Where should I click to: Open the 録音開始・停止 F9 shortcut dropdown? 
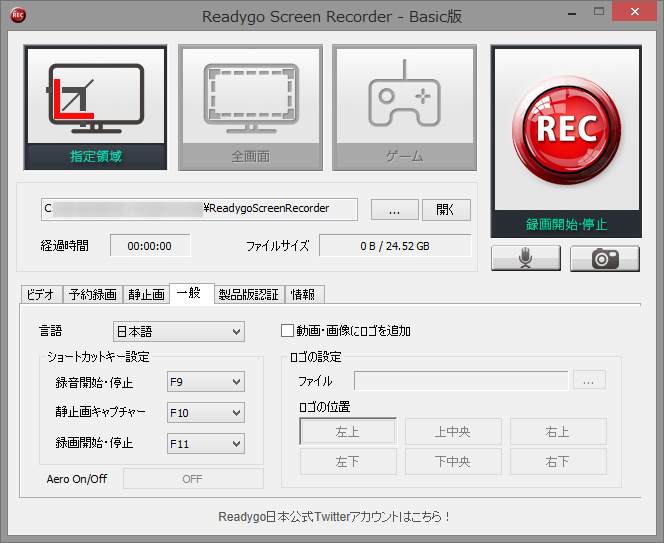pyautogui.click(x=205, y=382)
